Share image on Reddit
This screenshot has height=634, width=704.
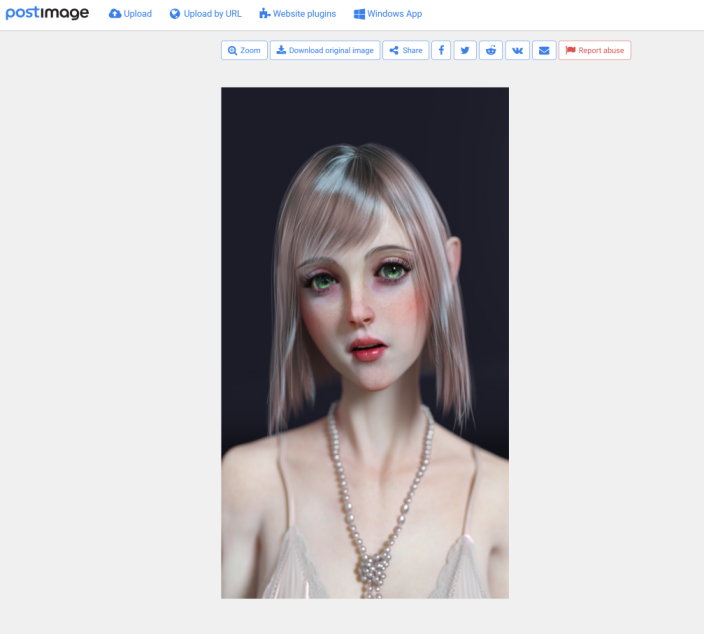491,50
